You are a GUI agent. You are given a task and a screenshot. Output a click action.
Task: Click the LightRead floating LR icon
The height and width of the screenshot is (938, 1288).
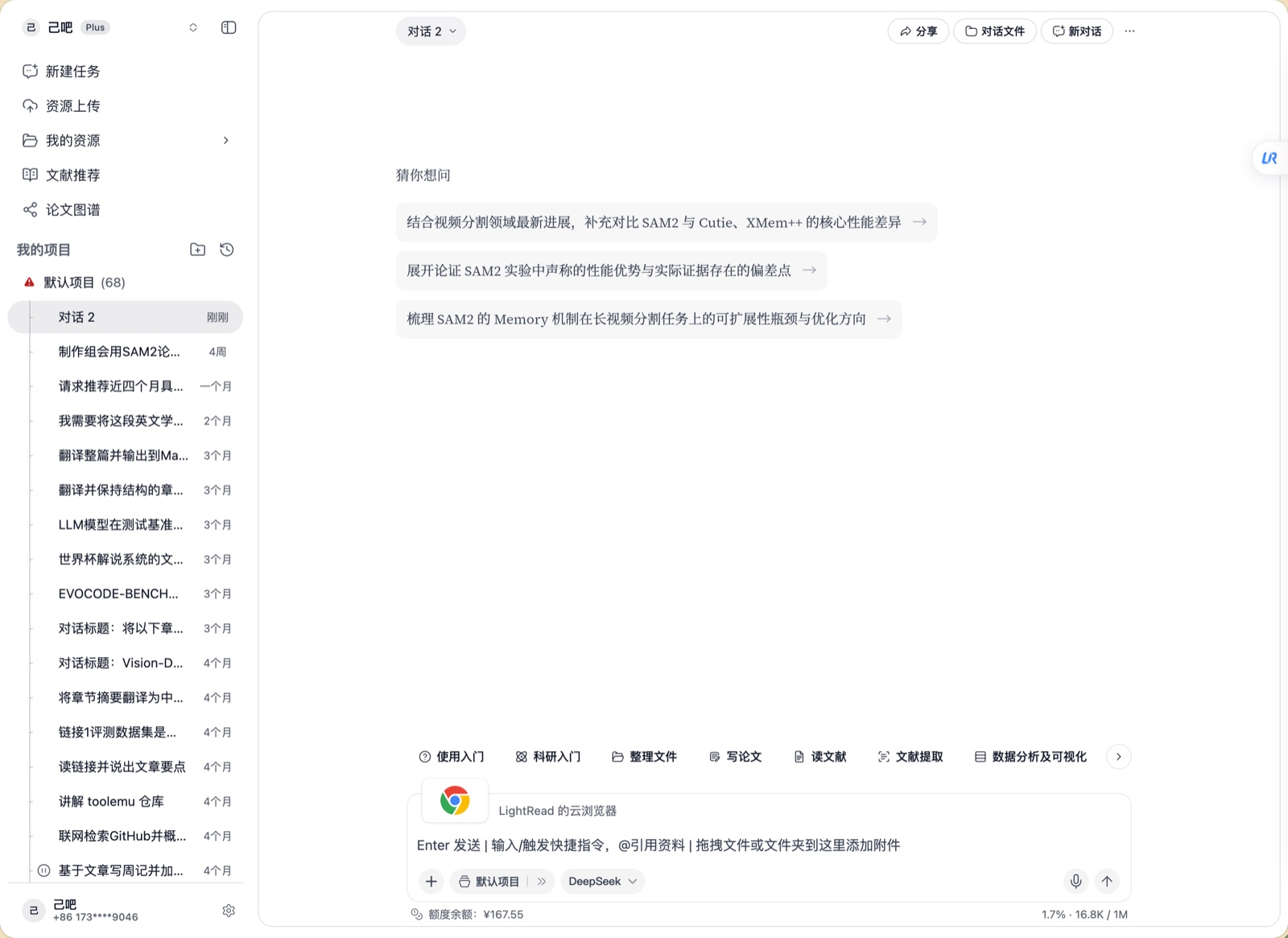pos(1269,158)
